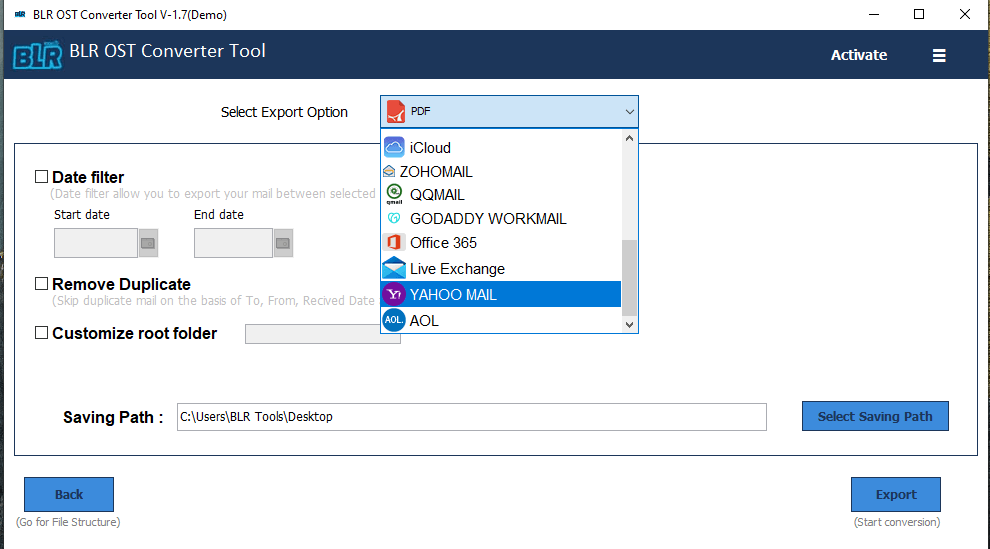Click the dropdown list scrollbar thumb
The image size is (990, 549).
coord(629,278)
